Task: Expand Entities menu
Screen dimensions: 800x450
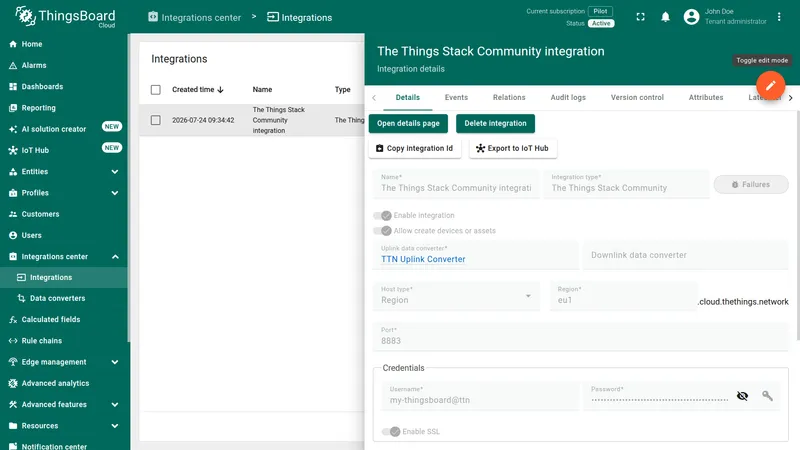Action: tap(115, 171)
